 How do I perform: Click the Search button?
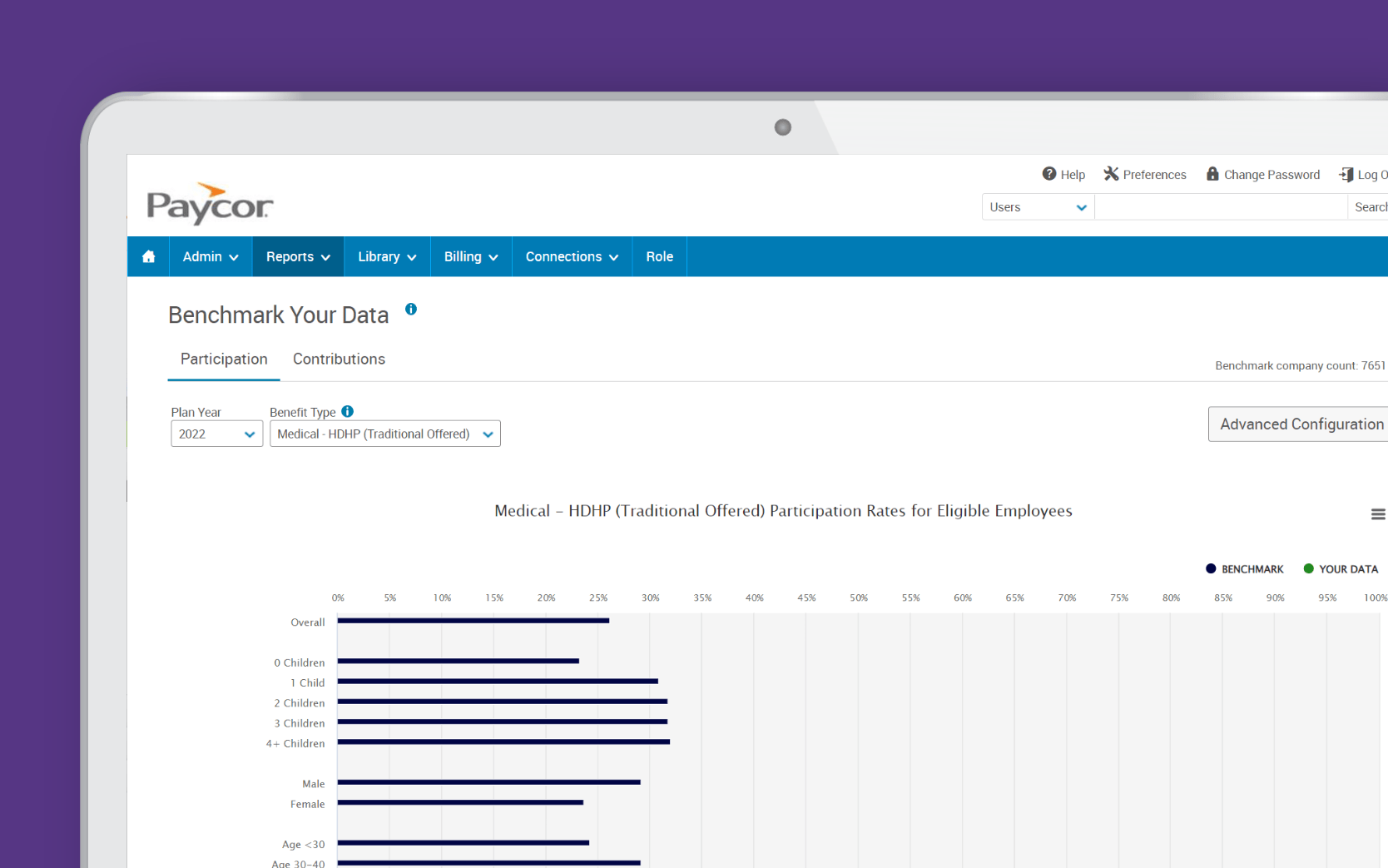tap(1369, 207)
